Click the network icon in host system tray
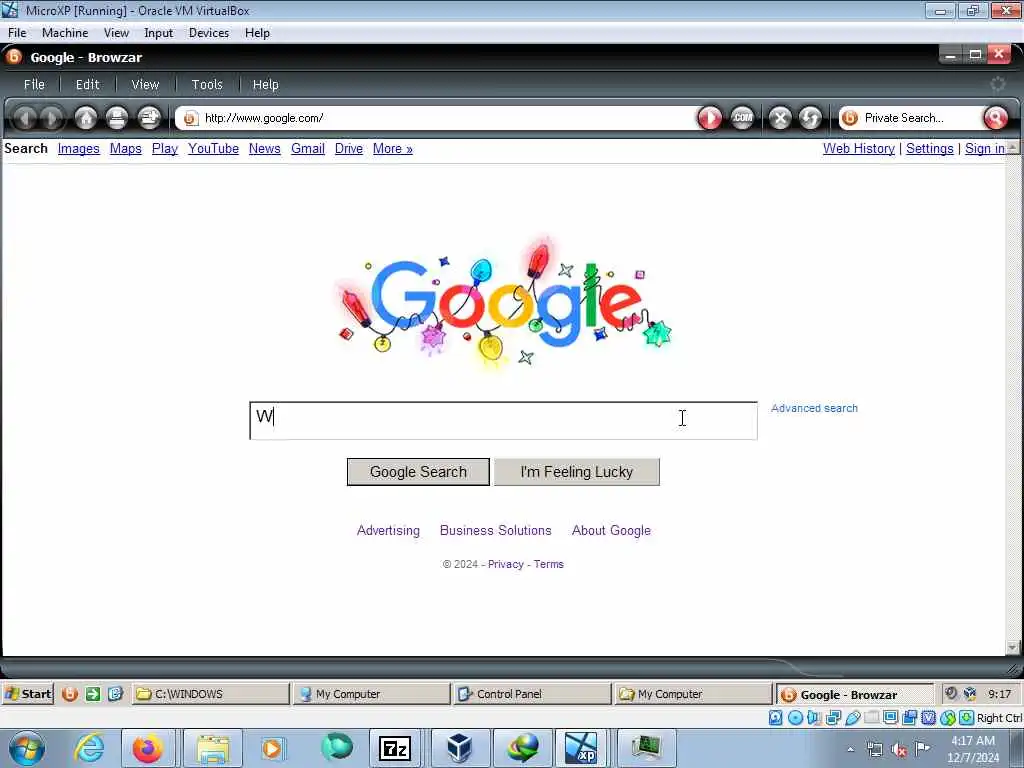 (875, 750)
